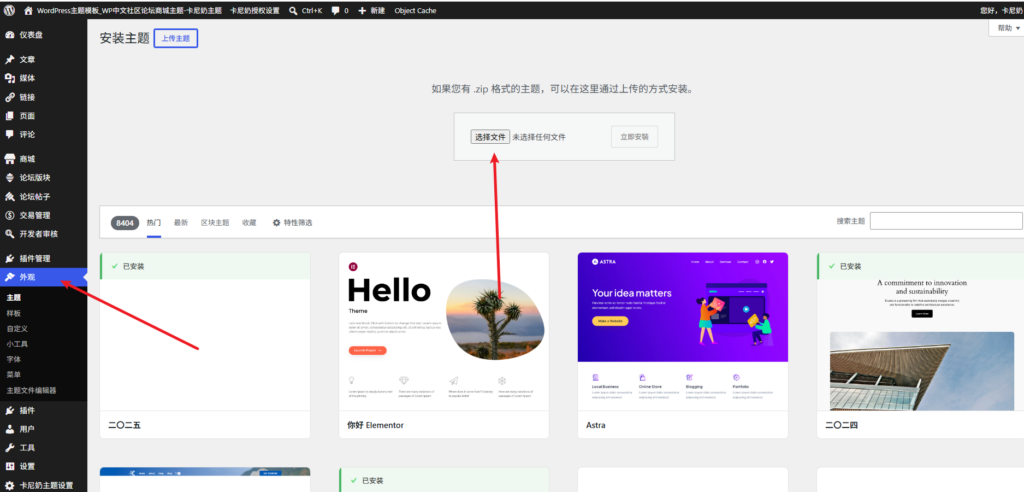
Task: Click the 特性筛选 gear icon
Action: point(276,223)
